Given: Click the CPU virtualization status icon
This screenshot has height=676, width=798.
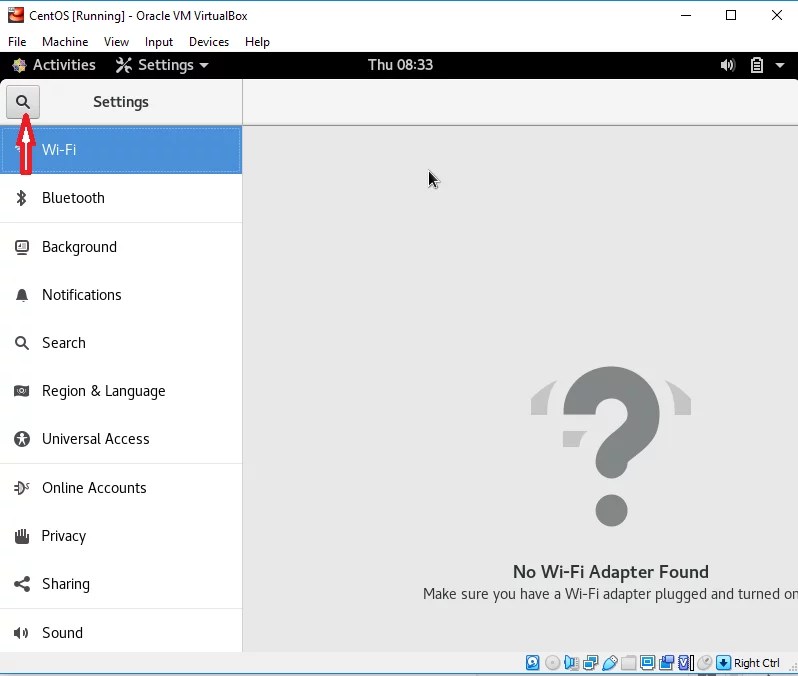Looking at the screenshot, I should (x=686, y=662).
